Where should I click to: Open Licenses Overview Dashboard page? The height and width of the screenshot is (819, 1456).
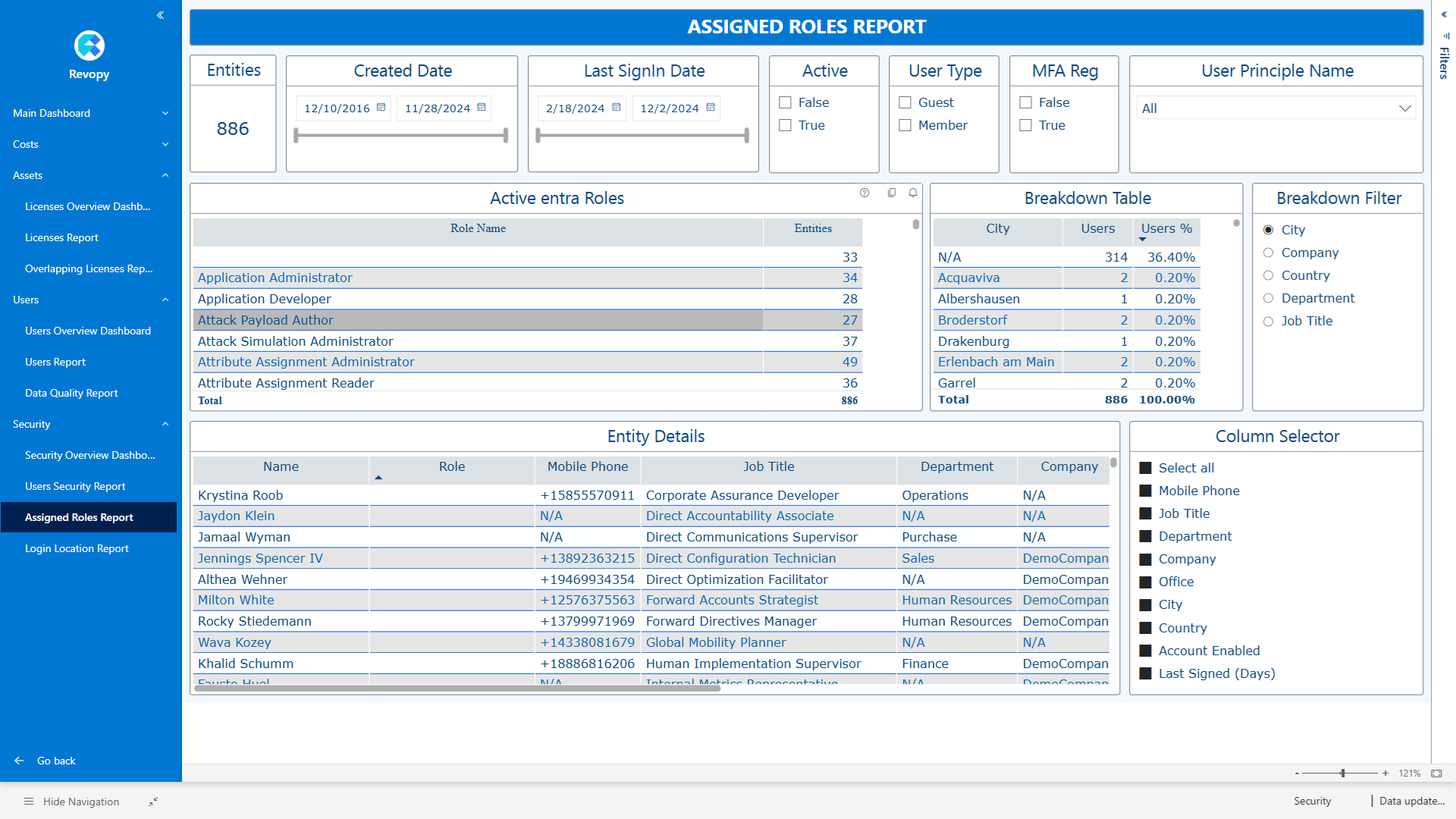(x=88, y=206)
